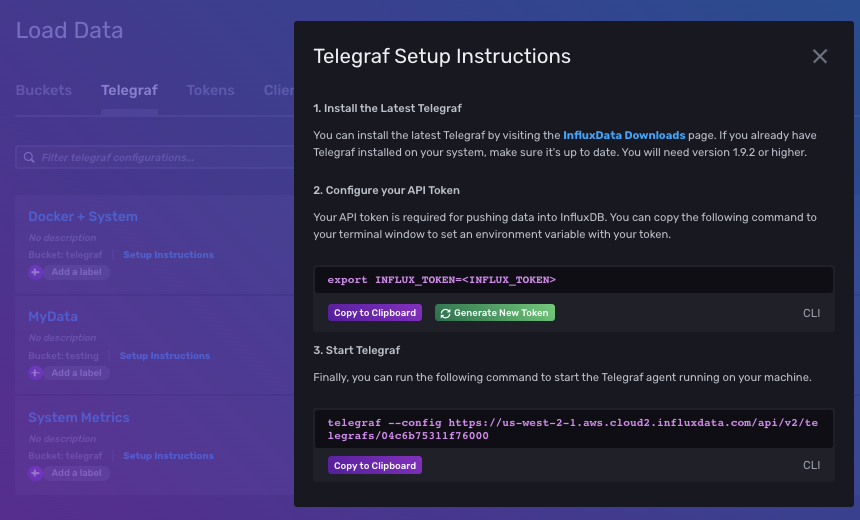860x520 pixels.
Task: Click plus icon to label System Metrics
Action: pos(35,473)
